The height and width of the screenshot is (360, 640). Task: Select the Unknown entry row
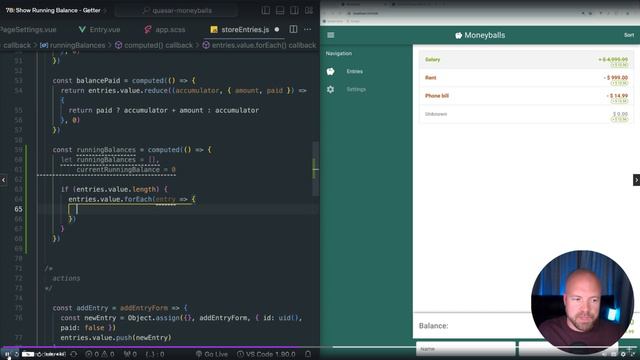pyautogui.click(x=526, y=114)
